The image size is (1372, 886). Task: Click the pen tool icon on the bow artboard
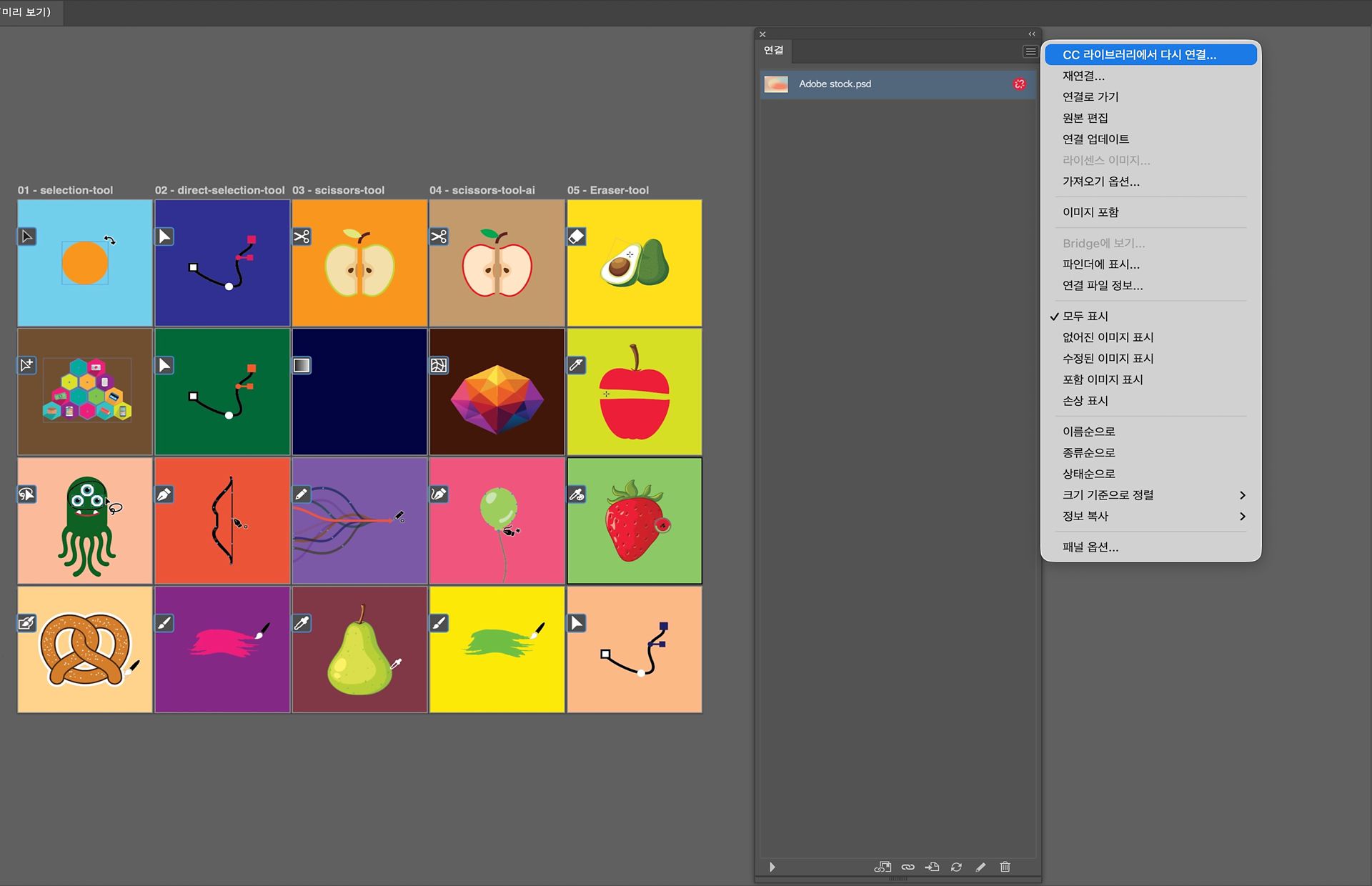click(164, 494)
